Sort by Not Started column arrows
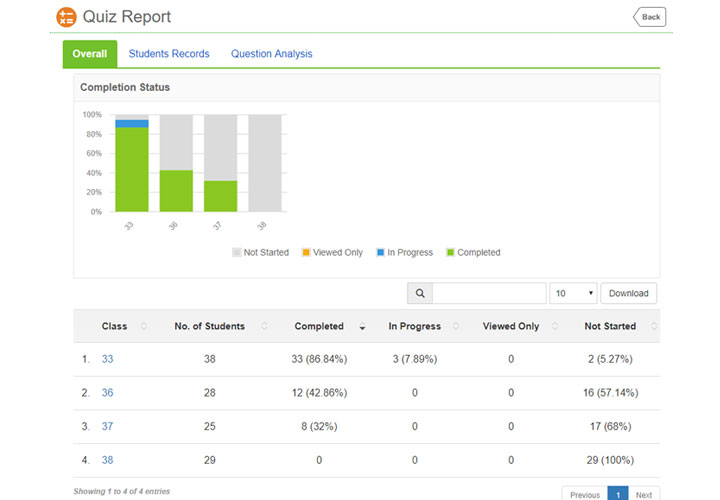 coord(652,326)
